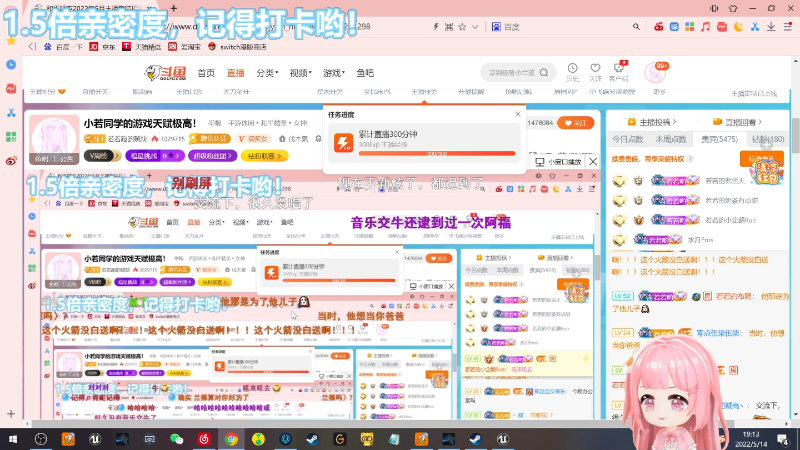Open a new browser tab
Image resolution: width=800 pixels, height=450 pixels.
174,8
